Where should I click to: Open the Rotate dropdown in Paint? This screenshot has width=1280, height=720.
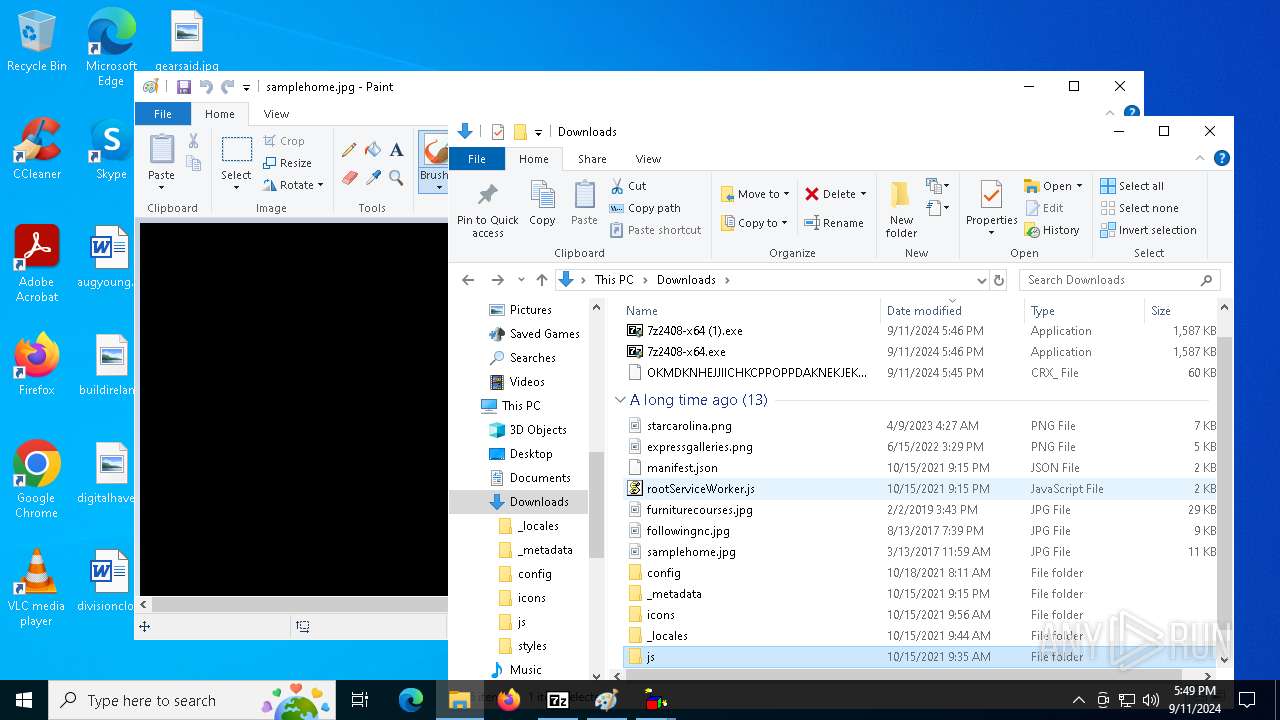[x=293, y=185]
